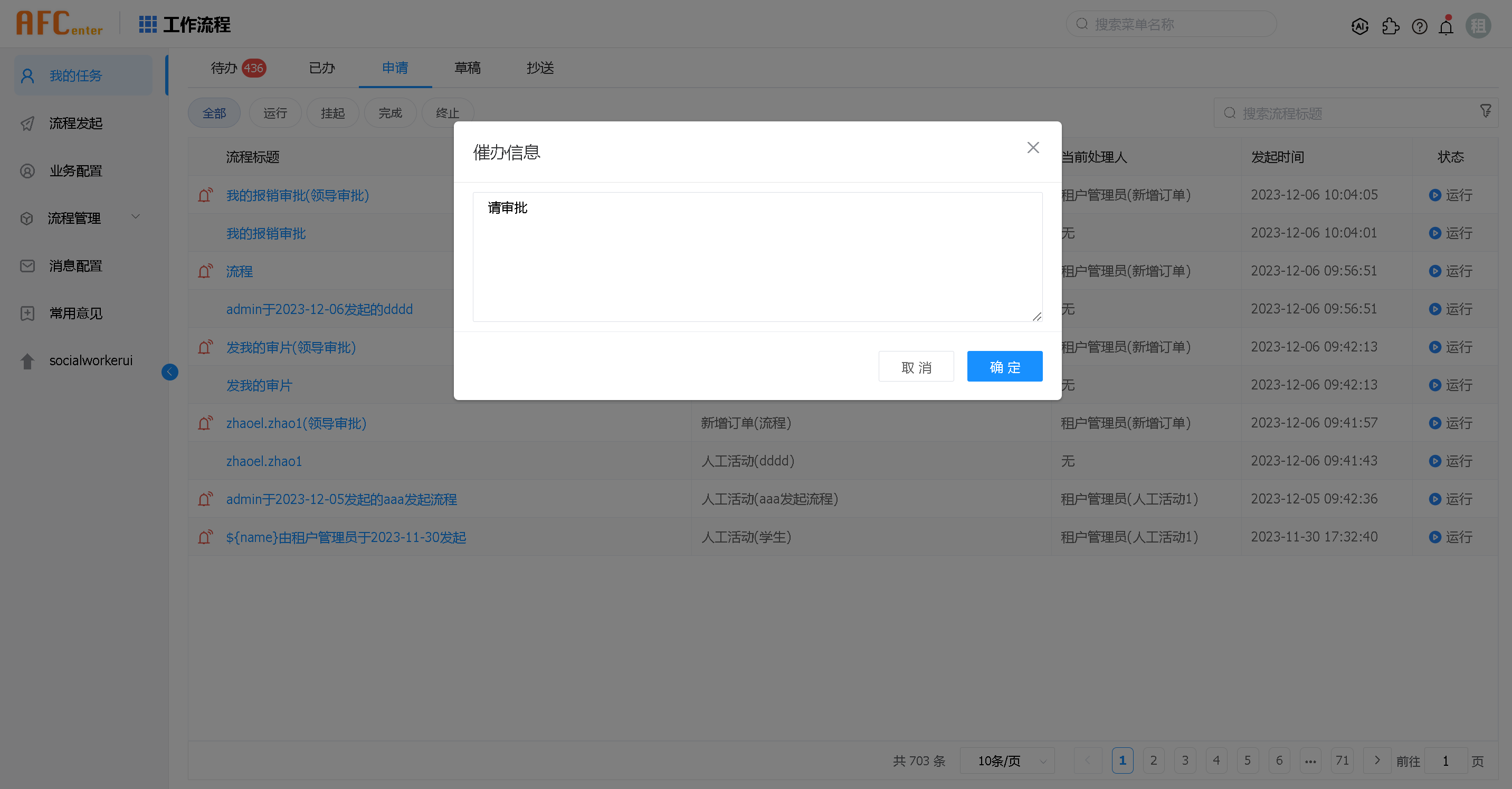This screenshot has width=1512, height=789.
Task: Open the 10条/页 page size dropdown
Action: [x=1006, y=761]
